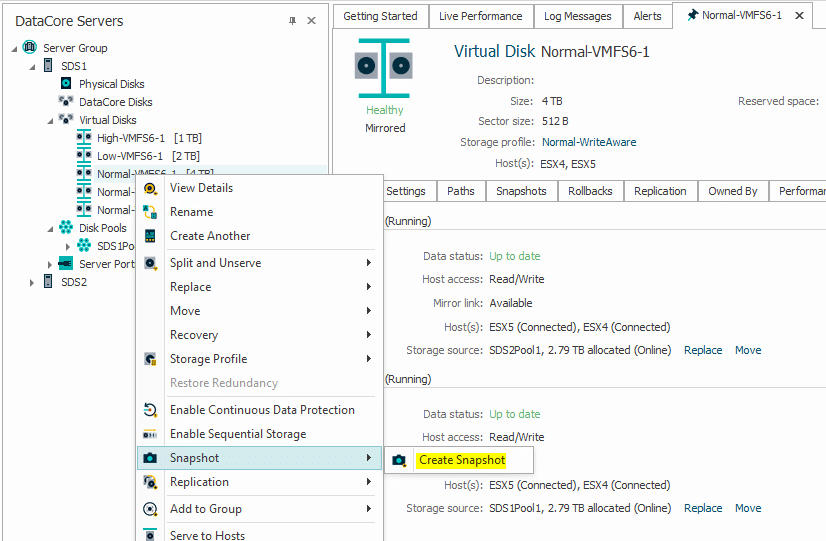Click the Rename menu icon

pyautogui.click(x=150, y=212)
